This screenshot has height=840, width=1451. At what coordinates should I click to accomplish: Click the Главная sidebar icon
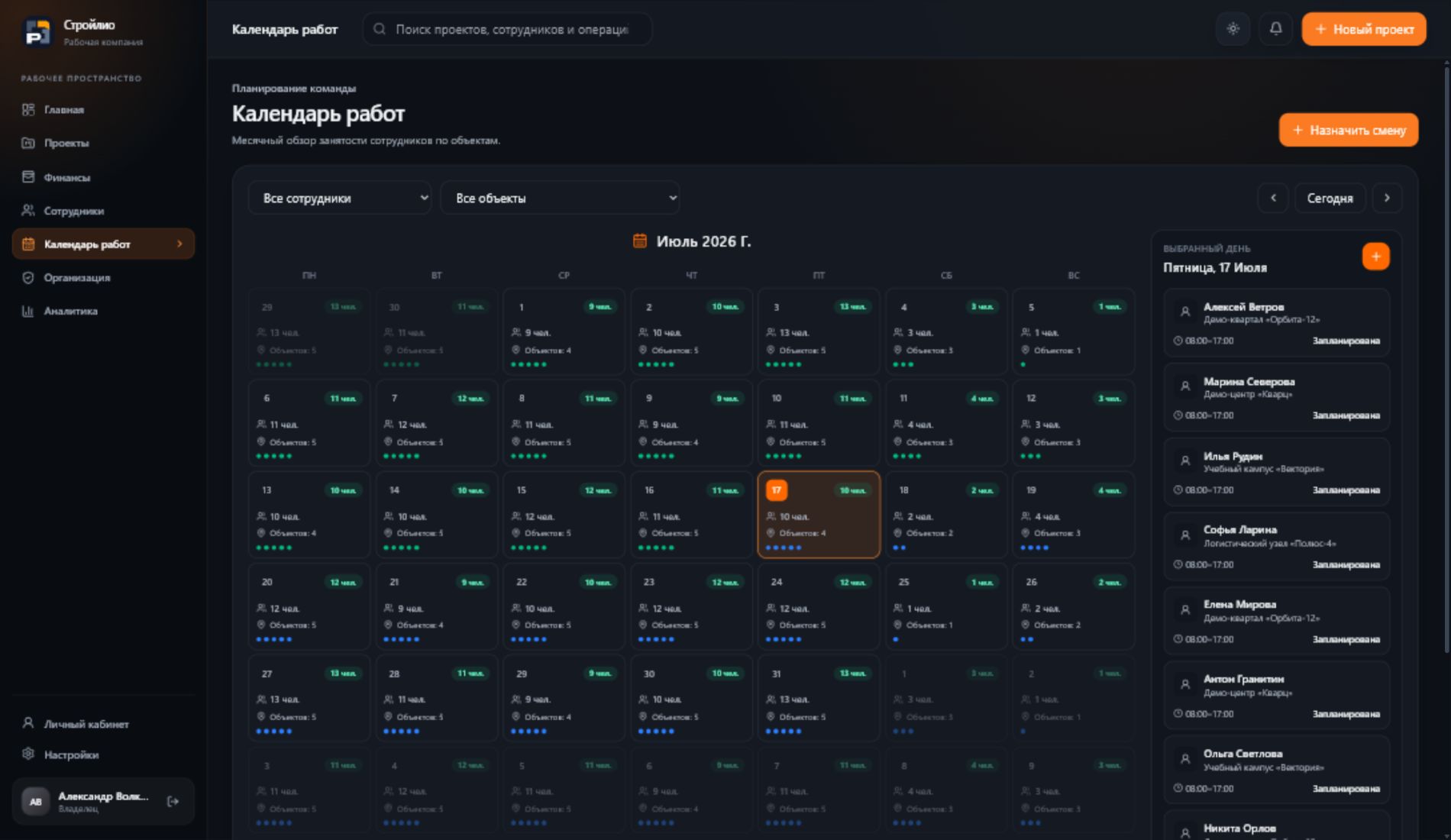[28, 110]
